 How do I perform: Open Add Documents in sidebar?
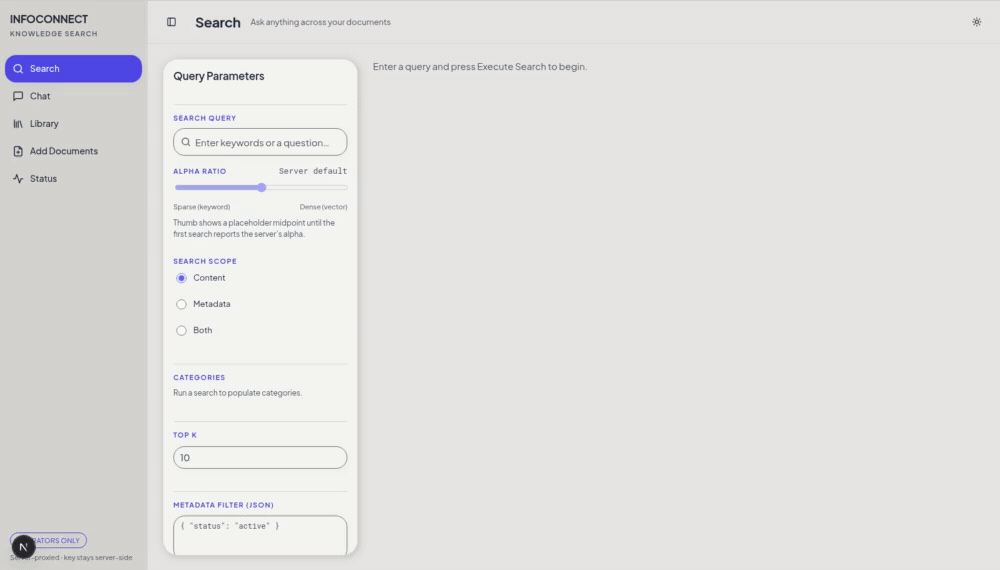click(x=73, y=151)
